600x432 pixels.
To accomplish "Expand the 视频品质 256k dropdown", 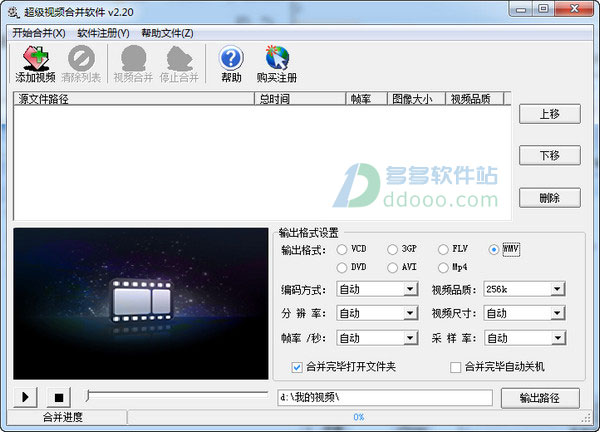I will pyautogui.click(x=558, y=289).
